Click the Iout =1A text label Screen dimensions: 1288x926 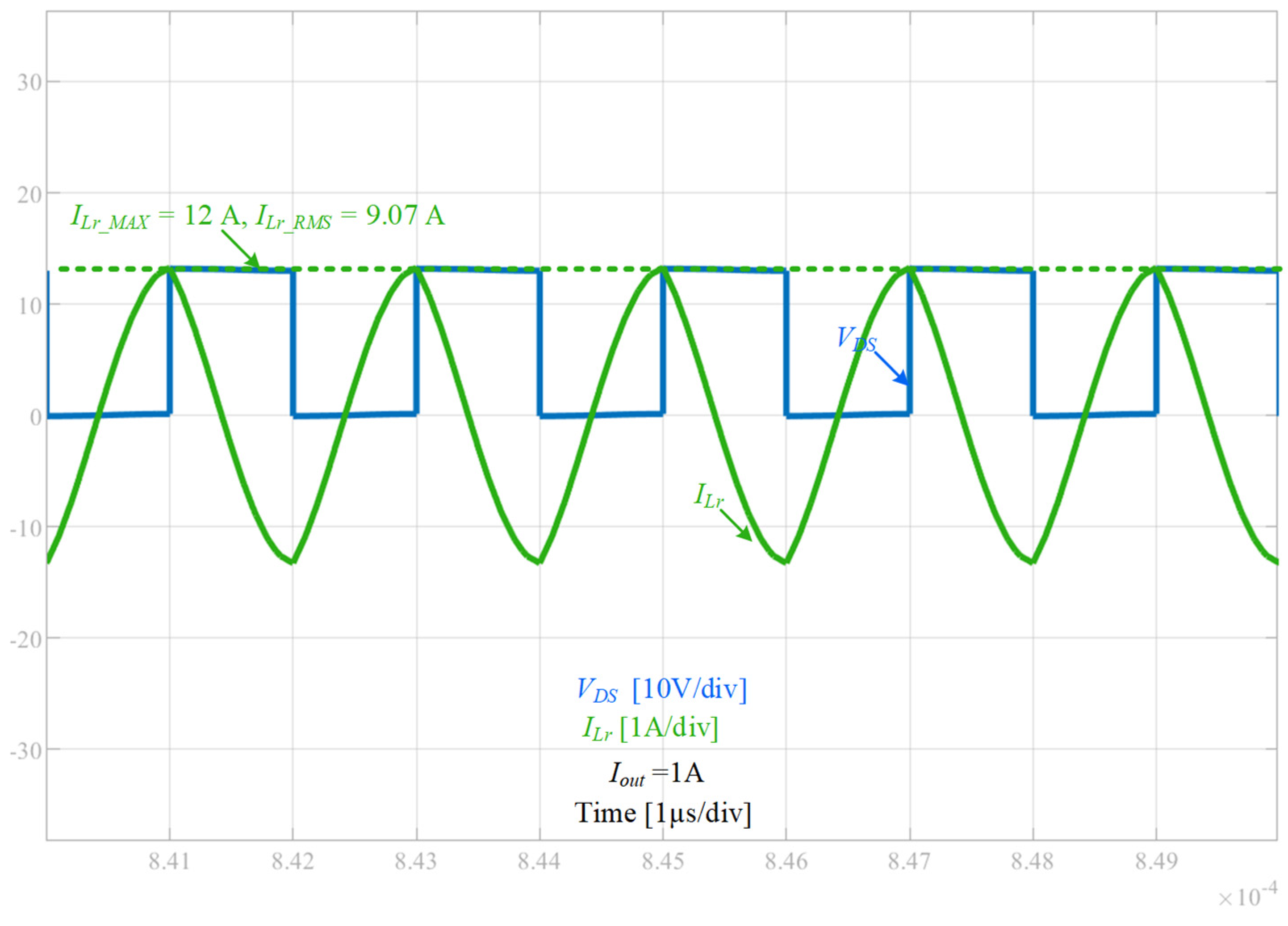657,773
